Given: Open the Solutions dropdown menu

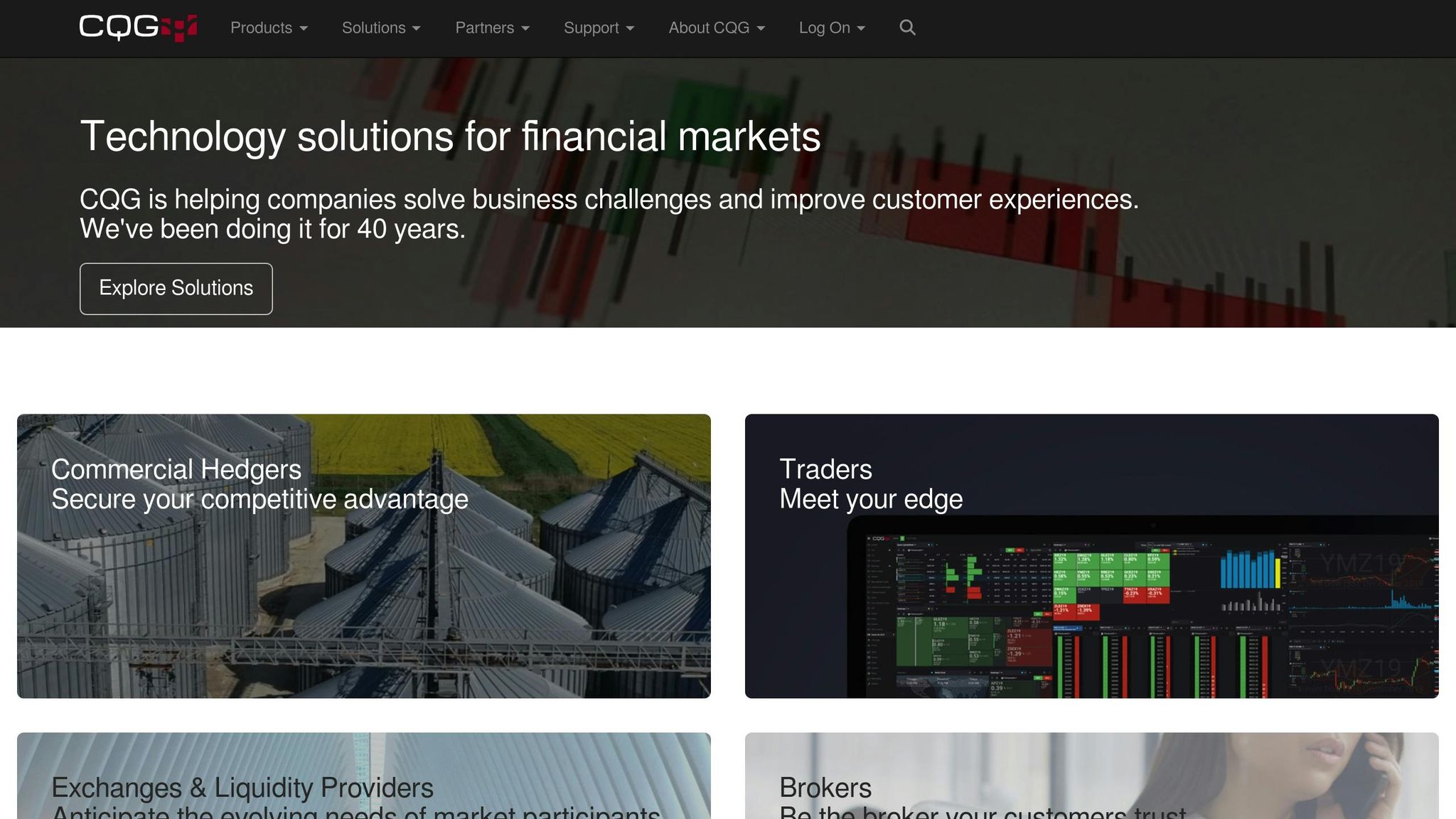Looking at the screenshot, I should tap(381, 28).
